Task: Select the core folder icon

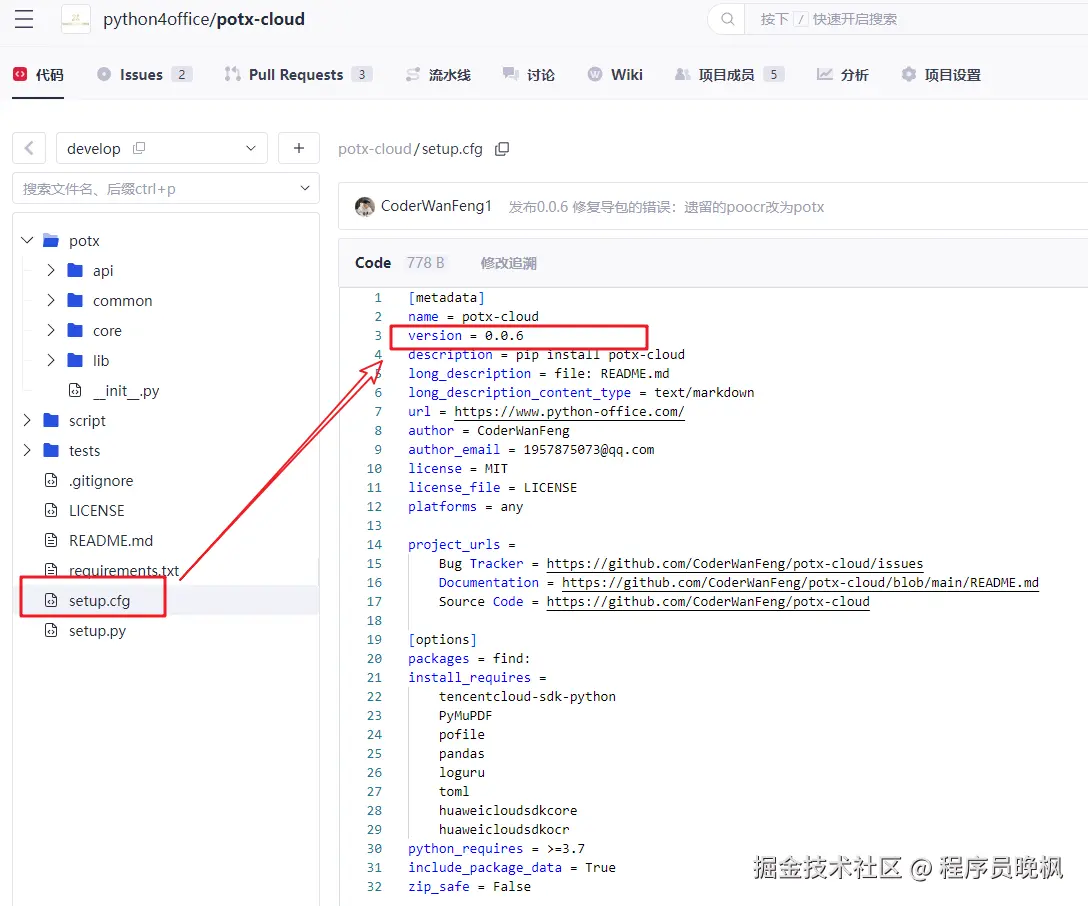Action: click(75, 330)
